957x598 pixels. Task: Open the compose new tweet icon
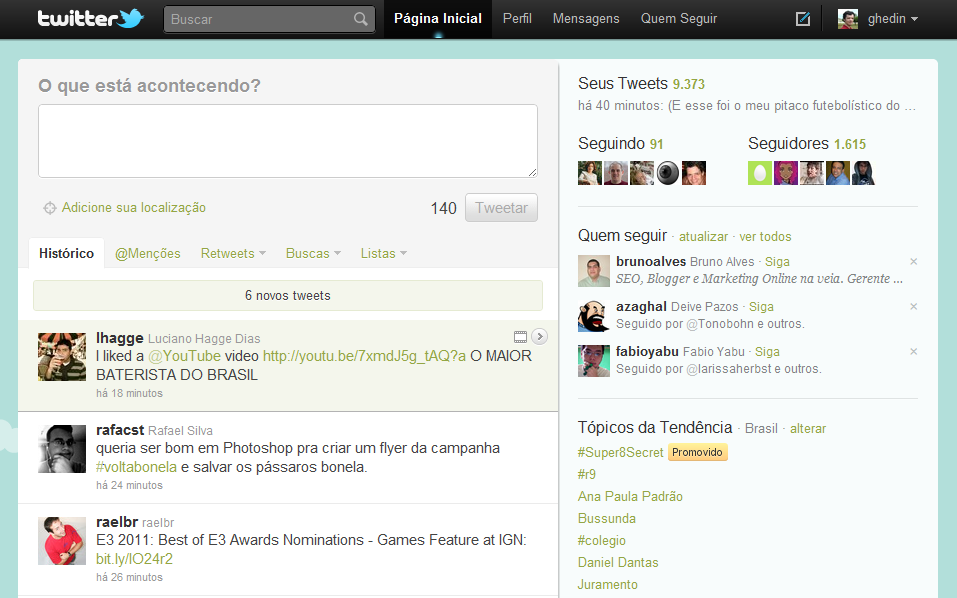pyautogui.click(x=802, y=19)
